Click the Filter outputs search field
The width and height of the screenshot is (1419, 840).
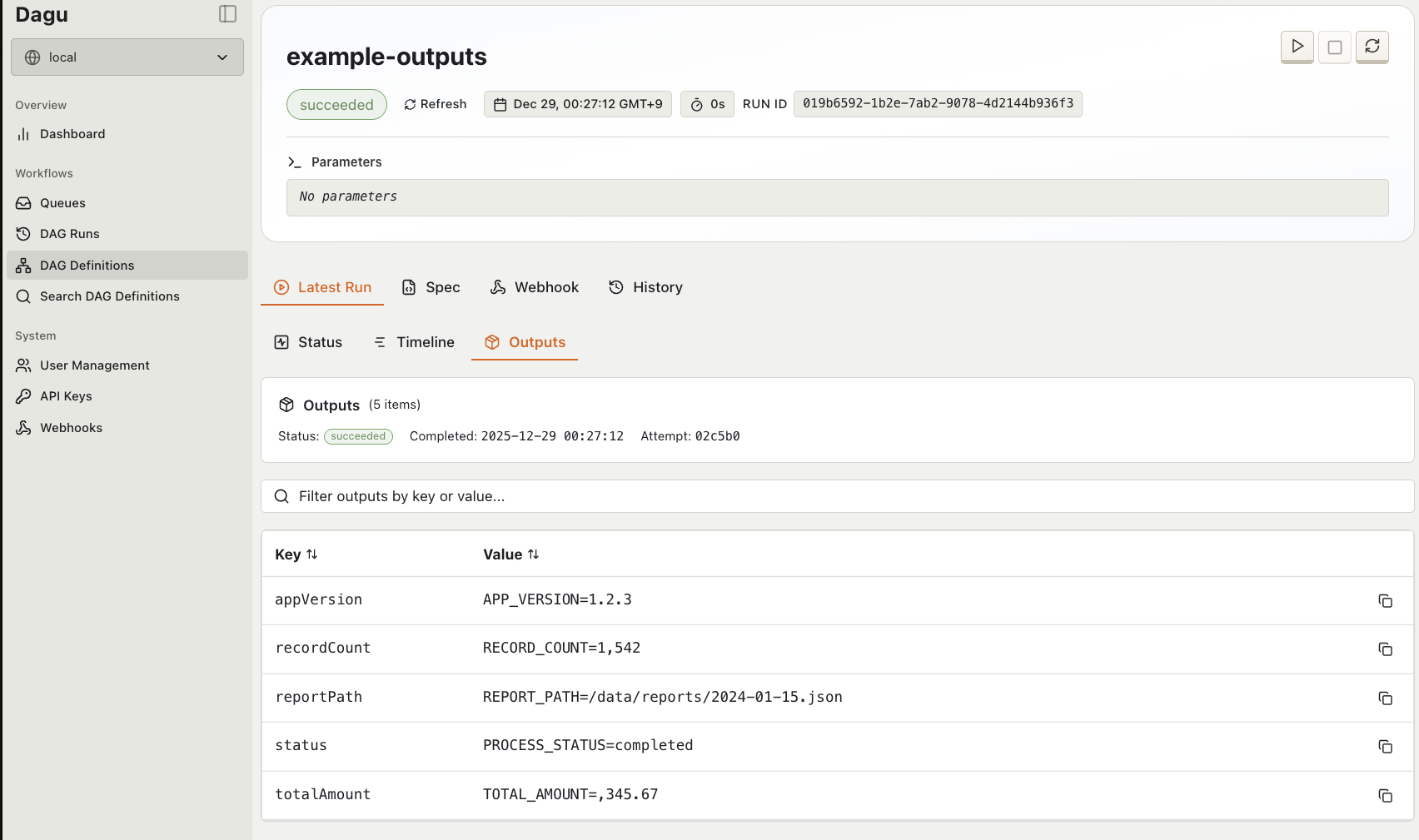click(x=837, y=496)
